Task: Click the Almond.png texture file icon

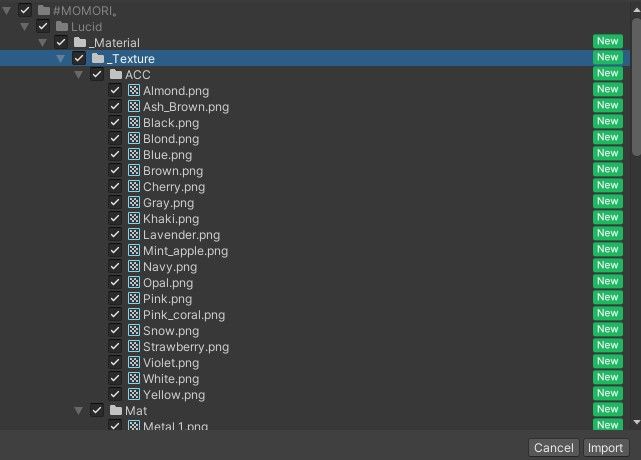Action: pyautogui.click(x=134, y=90)
